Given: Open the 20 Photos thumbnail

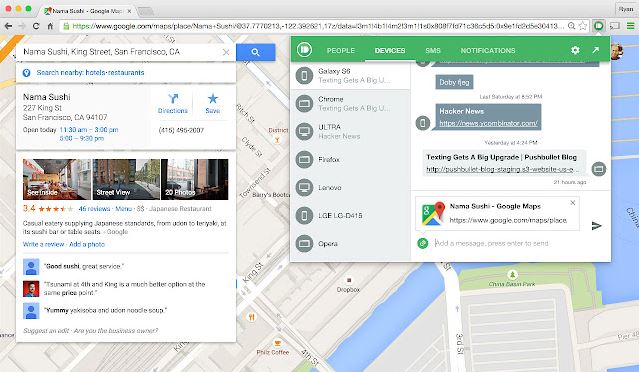Looking at the screenshot, I should click(x=195, y=179).
